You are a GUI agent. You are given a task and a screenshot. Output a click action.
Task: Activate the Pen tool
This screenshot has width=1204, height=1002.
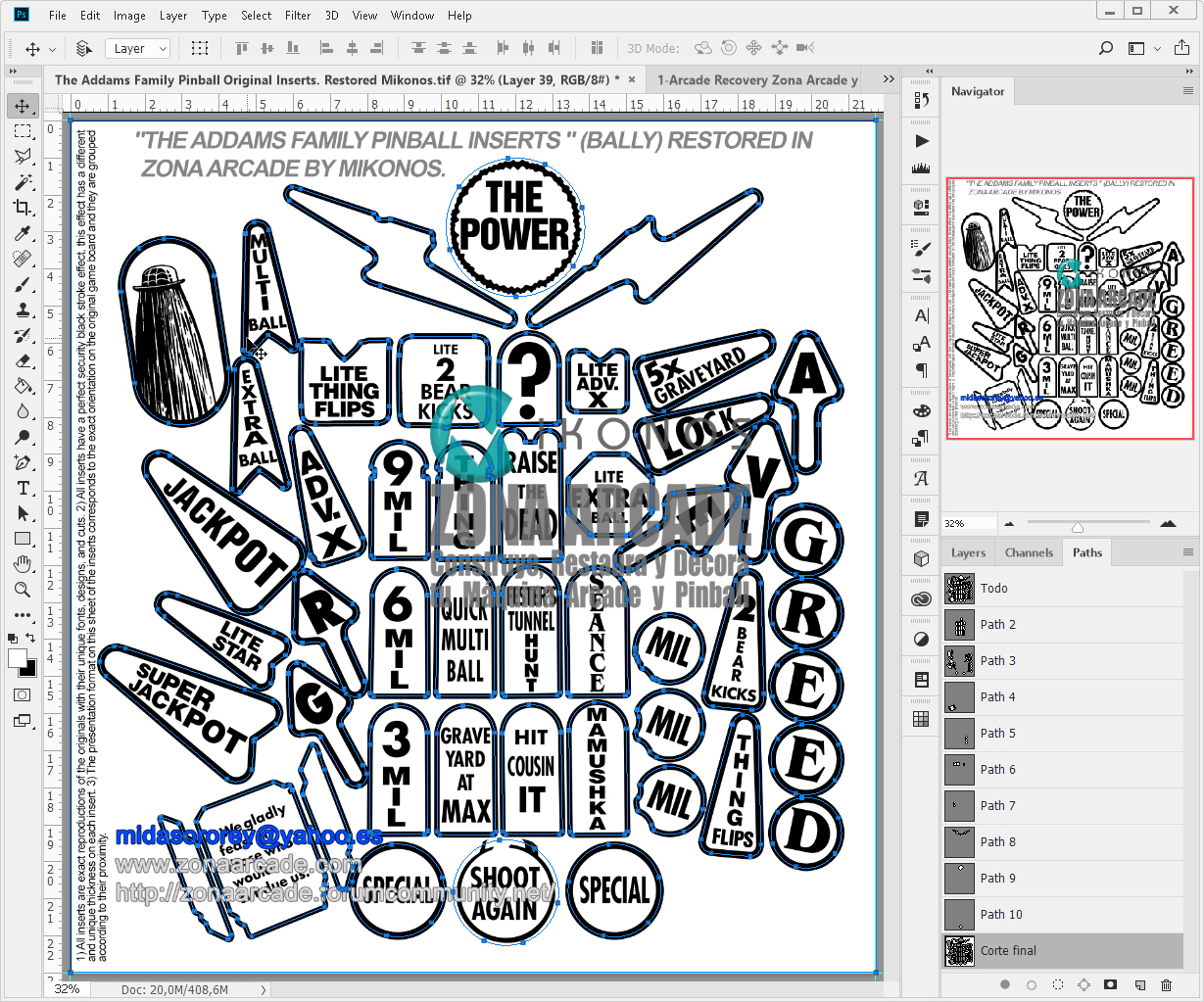tap(23, 462)
